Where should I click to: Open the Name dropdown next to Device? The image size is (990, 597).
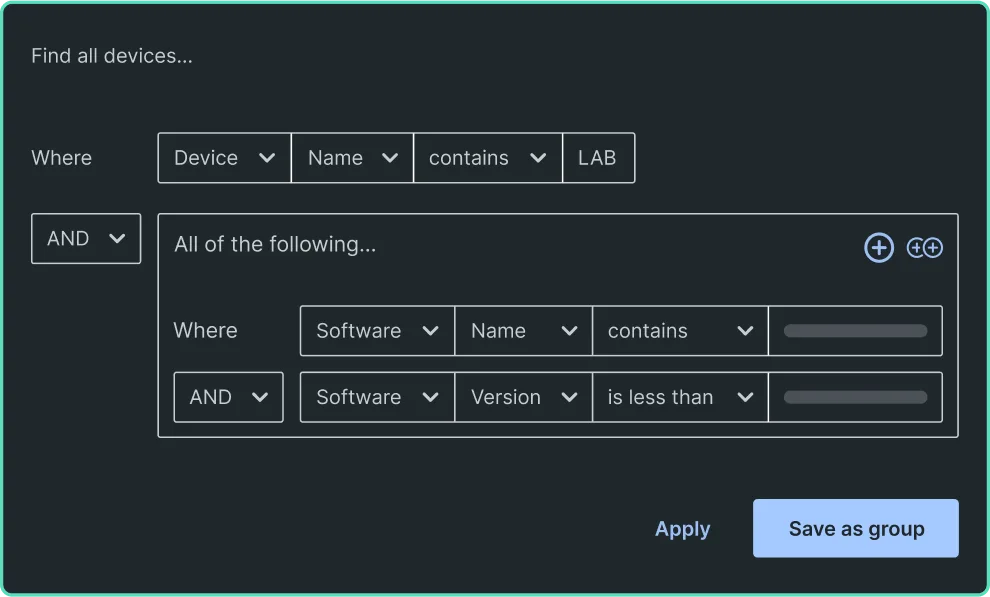click(352, 158)
